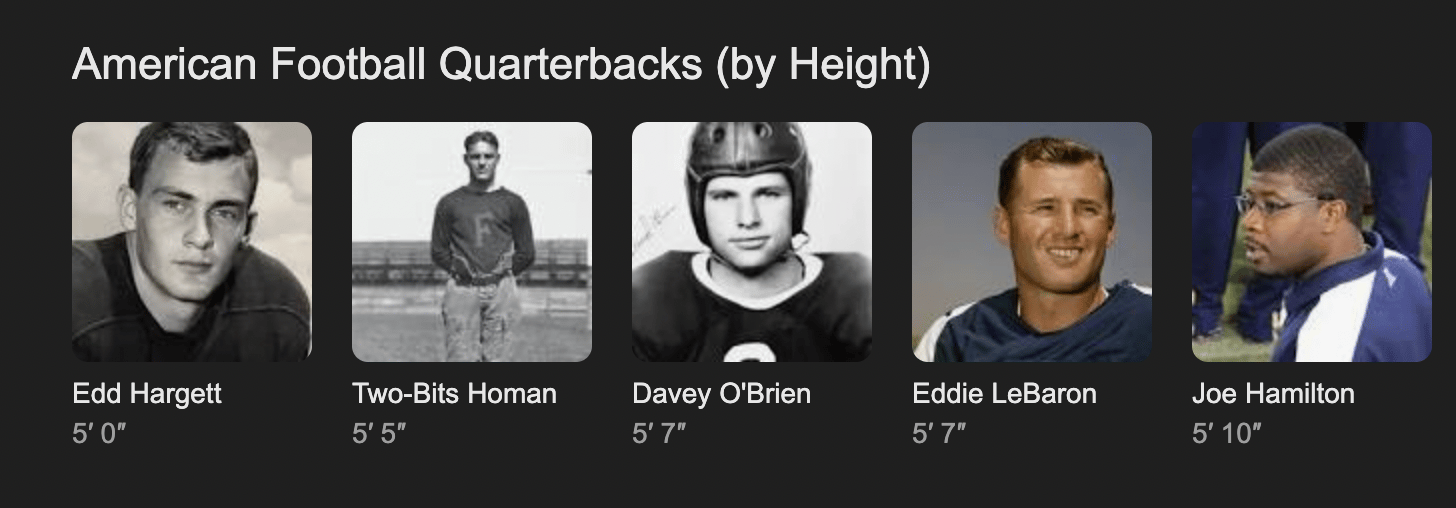This screenshot has width=1456, height=508.
Task: Click the 5′ 10″ height under Joe Hamilton
Action: [1226, 435]
